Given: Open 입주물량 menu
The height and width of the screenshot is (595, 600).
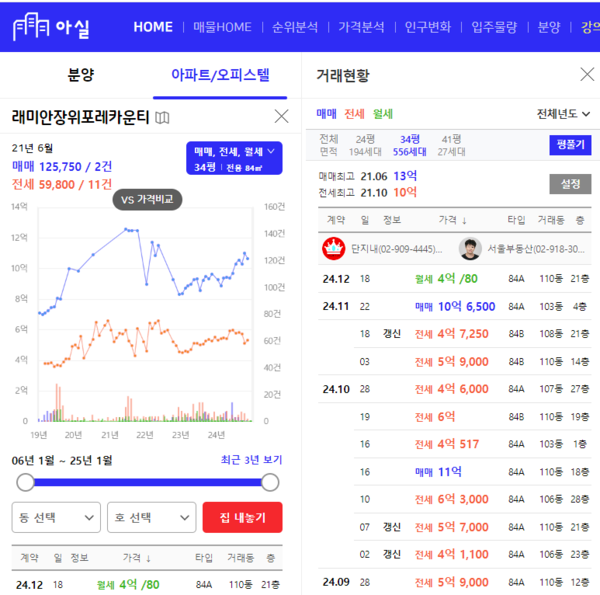Looking at the screenshot, I should tap(494, 27).
